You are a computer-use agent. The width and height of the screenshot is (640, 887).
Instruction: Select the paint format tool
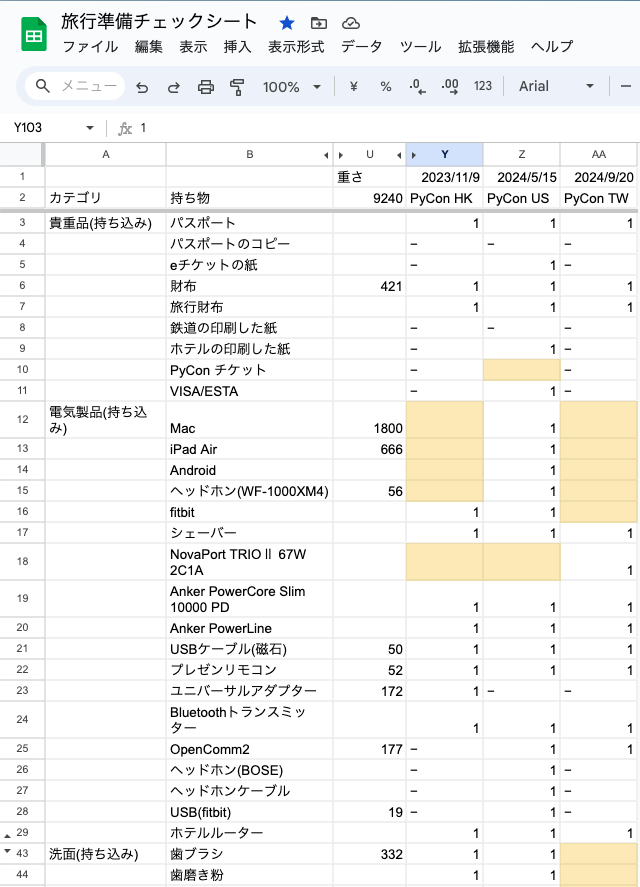click(x=237, y=87)
